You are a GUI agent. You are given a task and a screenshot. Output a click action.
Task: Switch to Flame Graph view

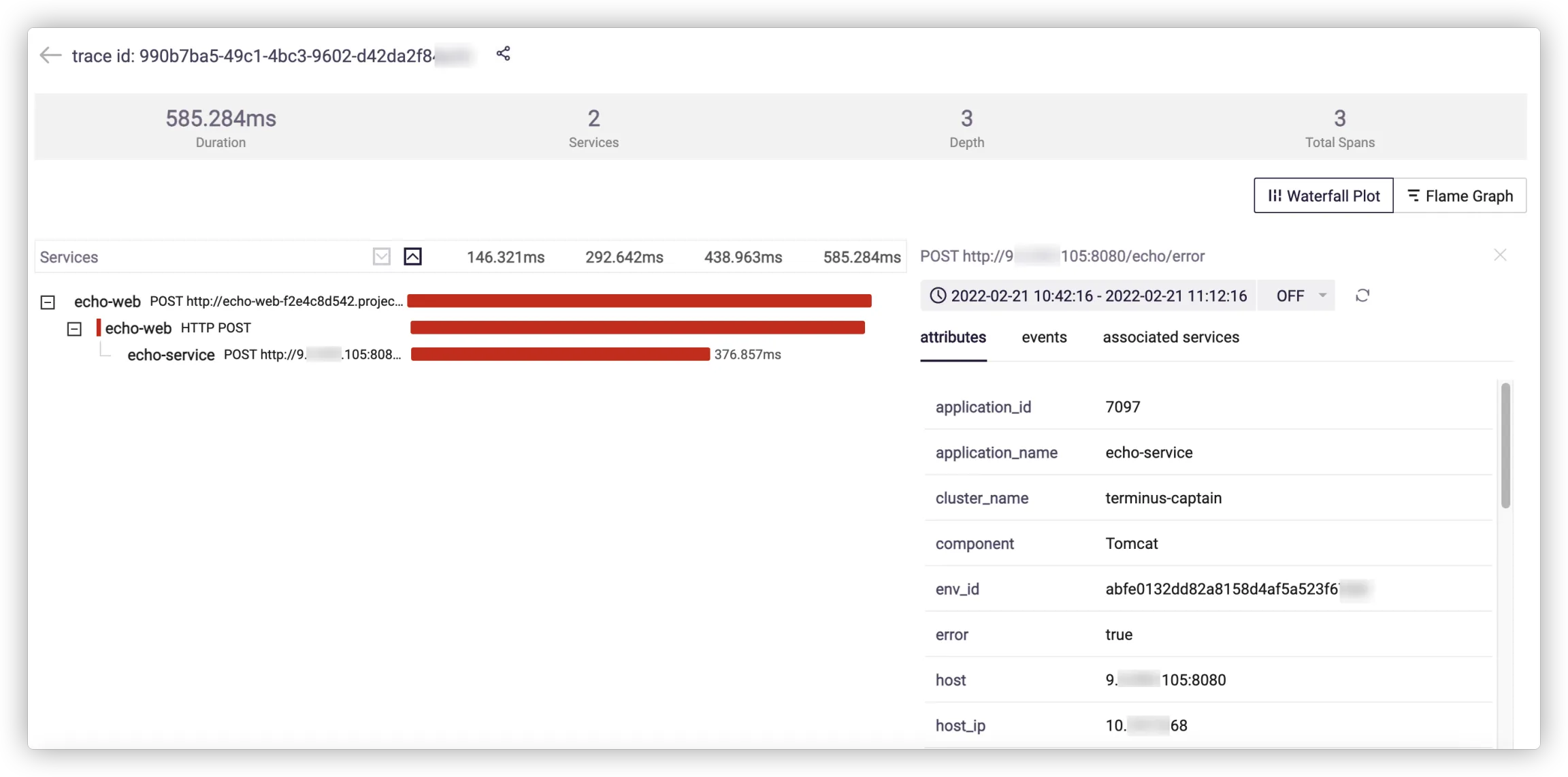[1460, 196]
